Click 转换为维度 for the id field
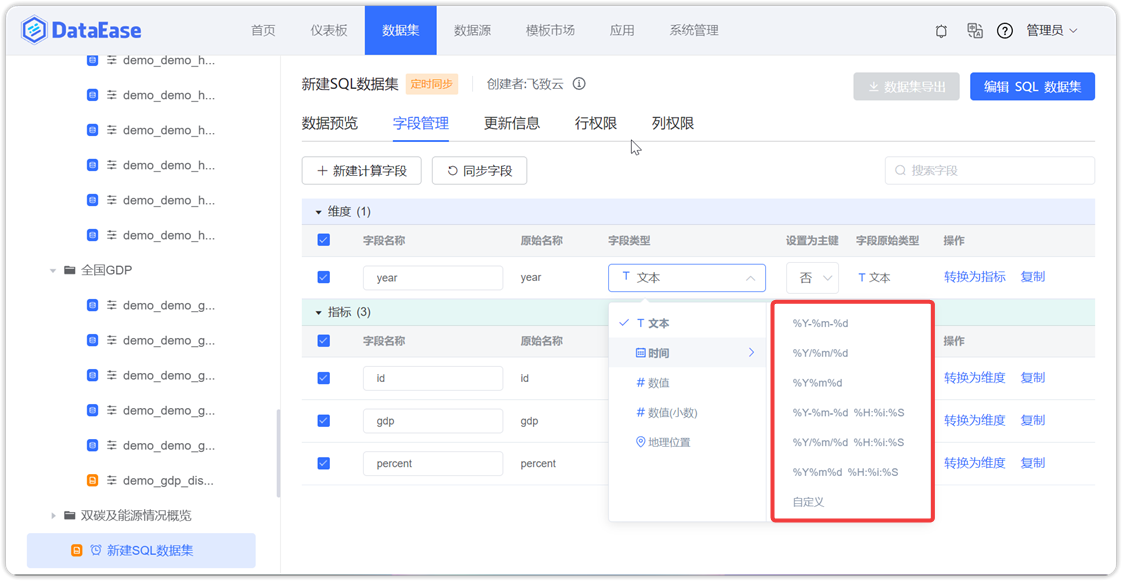This screenshot has width=1122, height=581. 975,377
